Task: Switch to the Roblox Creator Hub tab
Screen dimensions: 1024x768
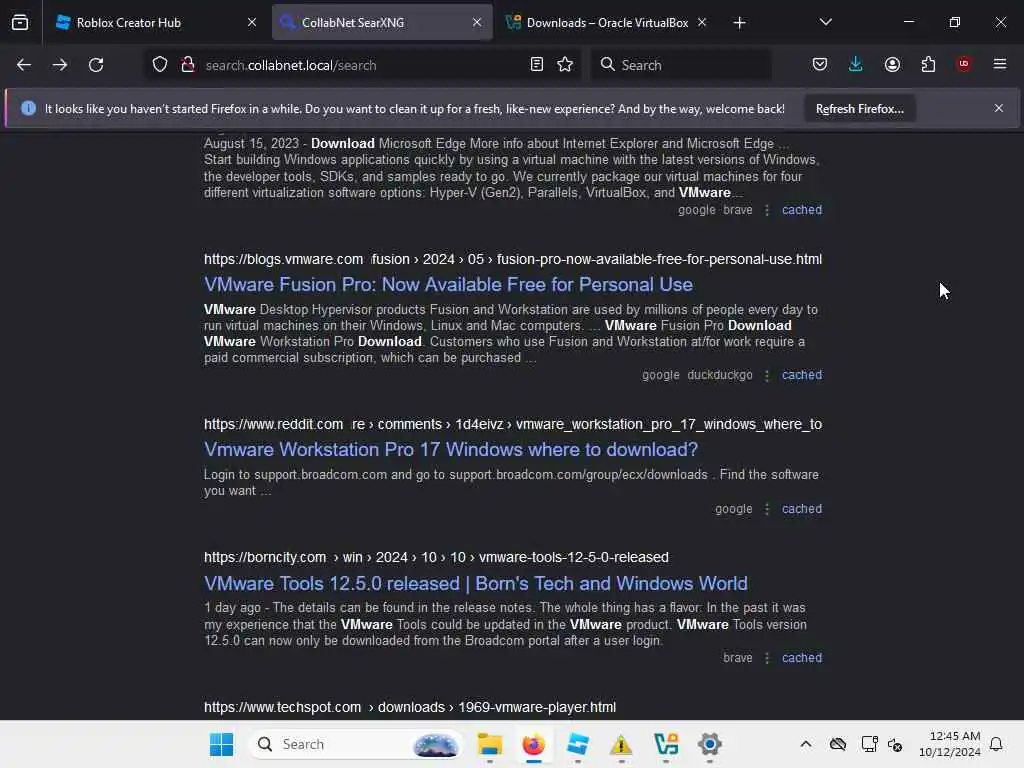Action: click(x=154, y=22)
